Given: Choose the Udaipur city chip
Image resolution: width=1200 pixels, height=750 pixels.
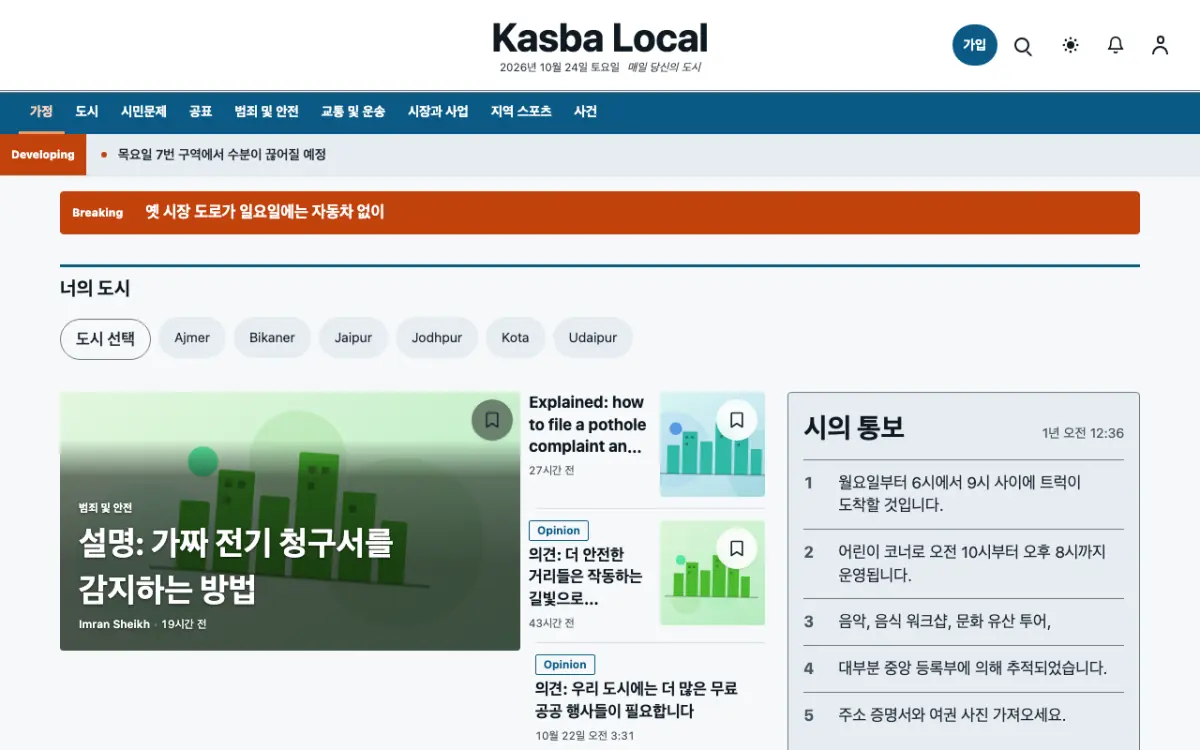Looking at the screenshot, I should click(x=593, y=338).
